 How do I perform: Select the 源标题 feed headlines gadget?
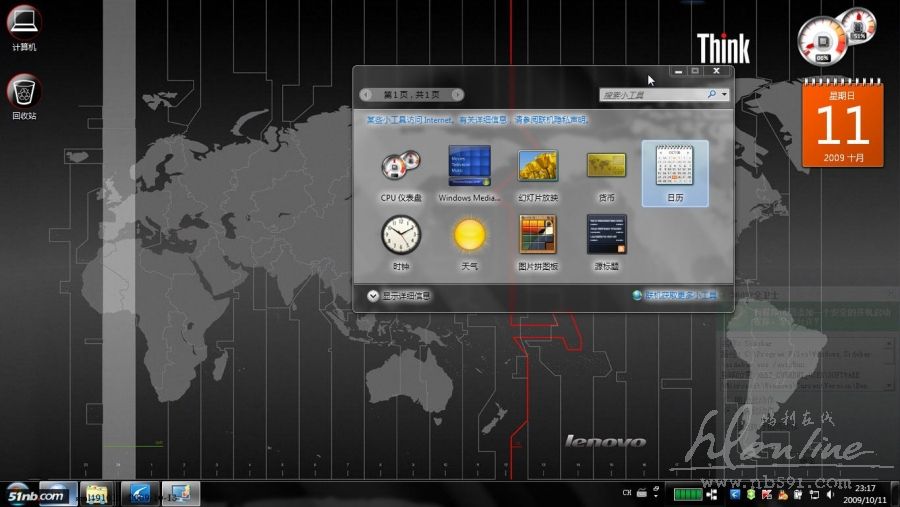[606, 241]
